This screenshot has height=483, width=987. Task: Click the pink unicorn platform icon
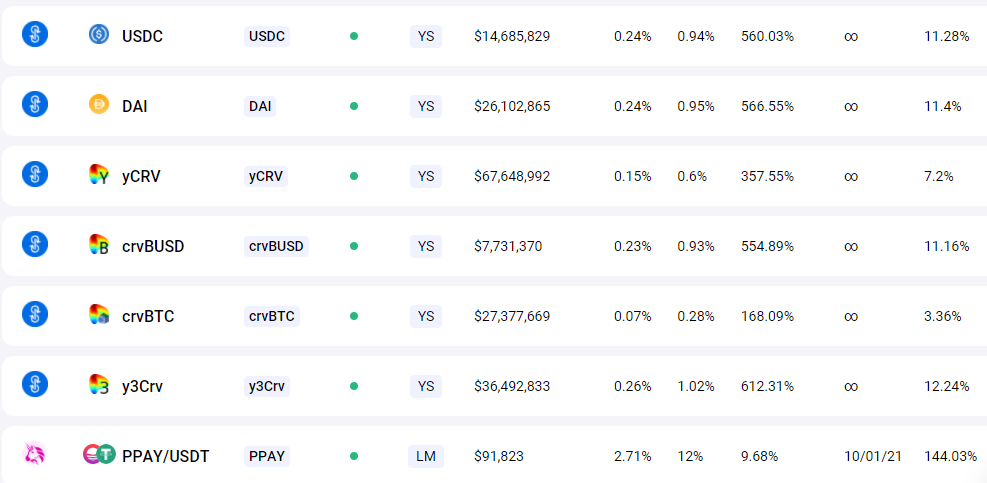(35, 455)
